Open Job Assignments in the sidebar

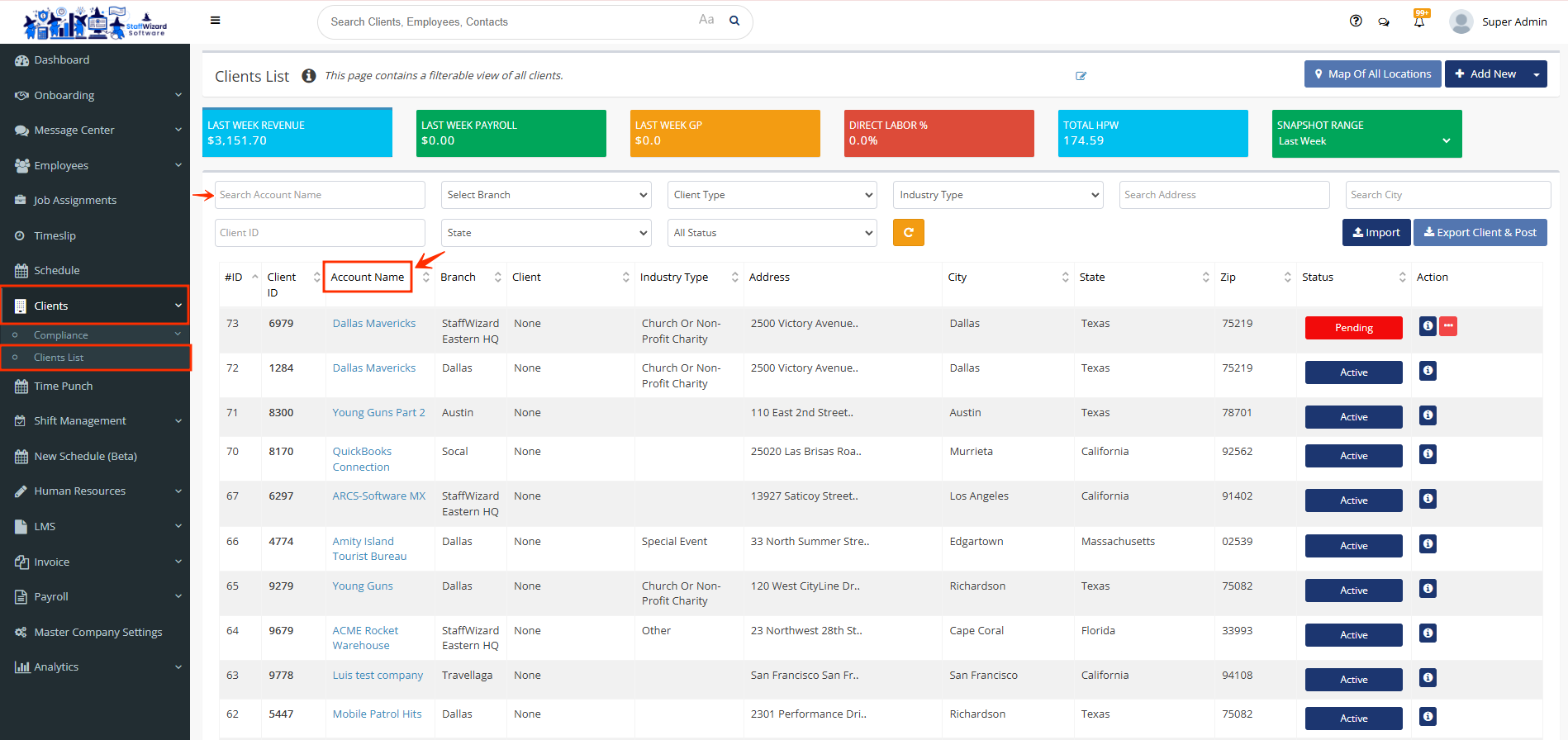coord(75,201)
